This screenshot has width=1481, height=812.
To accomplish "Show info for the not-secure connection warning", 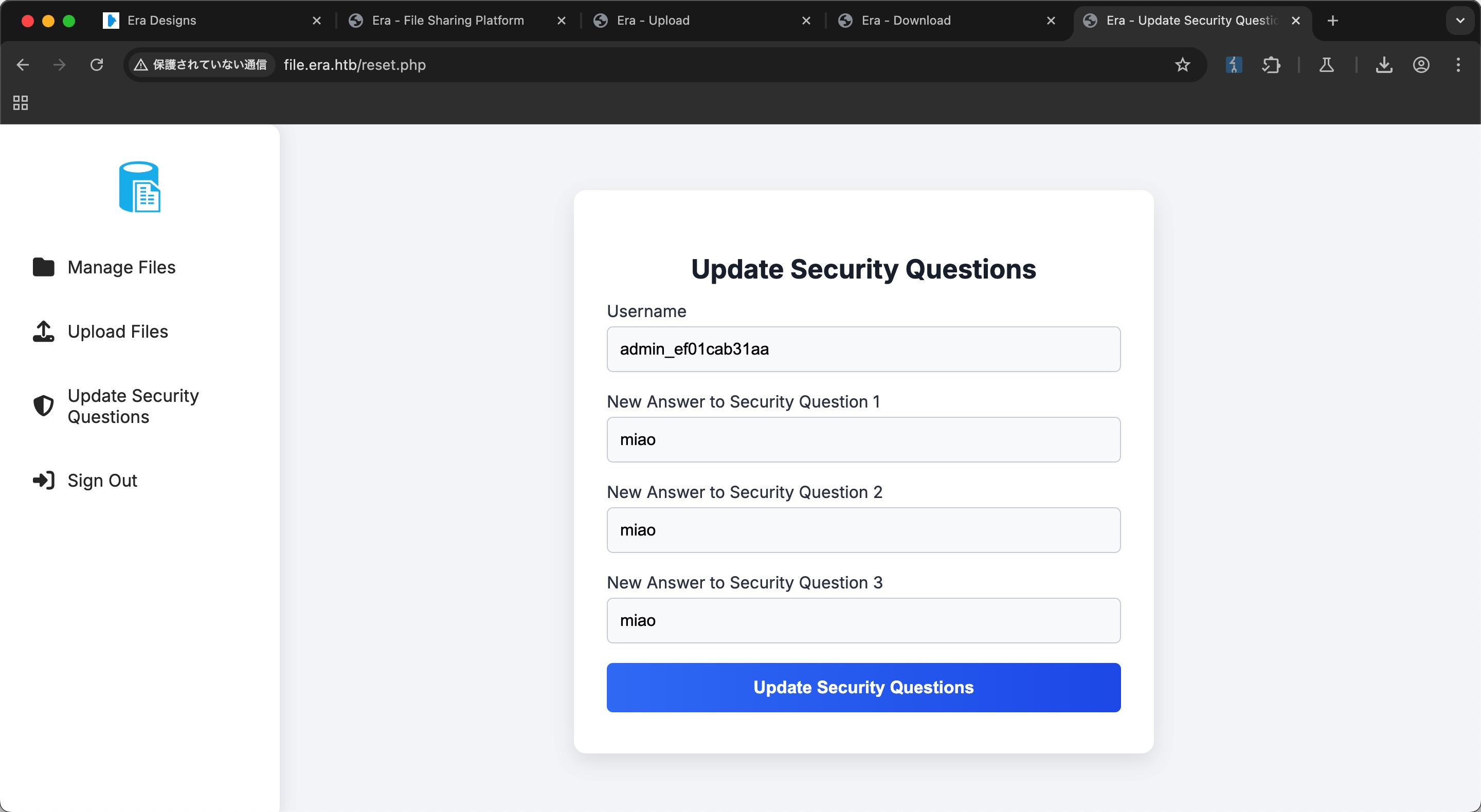I will [x=201, y=65].
